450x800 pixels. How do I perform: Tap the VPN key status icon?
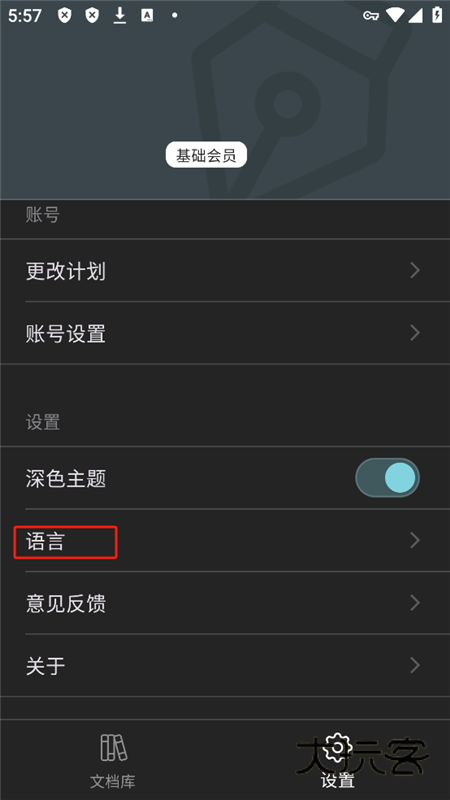370,15
